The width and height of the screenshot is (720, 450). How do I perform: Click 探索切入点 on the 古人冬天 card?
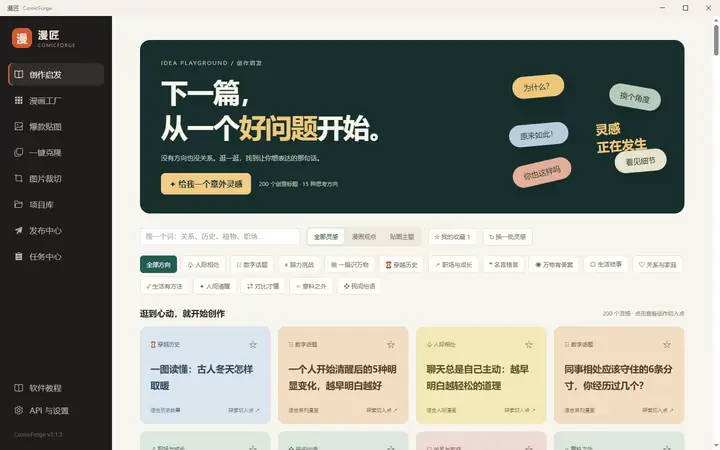pyautogui.click(x=244, y=410)
